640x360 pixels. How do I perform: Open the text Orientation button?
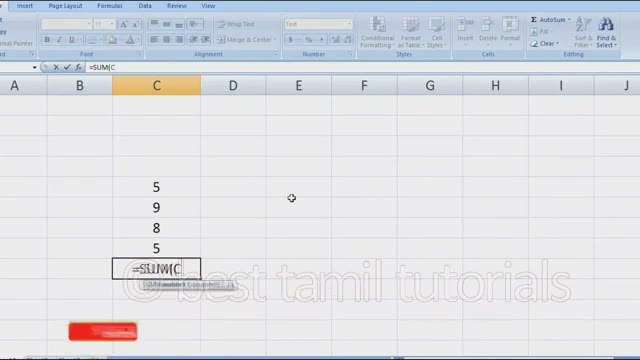coord(194,24)
